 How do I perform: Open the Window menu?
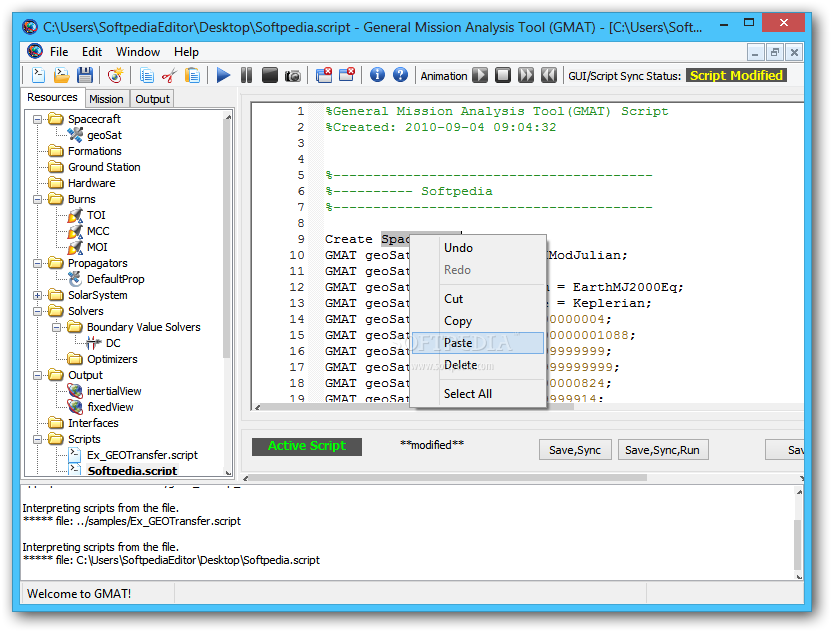point(138,52)
